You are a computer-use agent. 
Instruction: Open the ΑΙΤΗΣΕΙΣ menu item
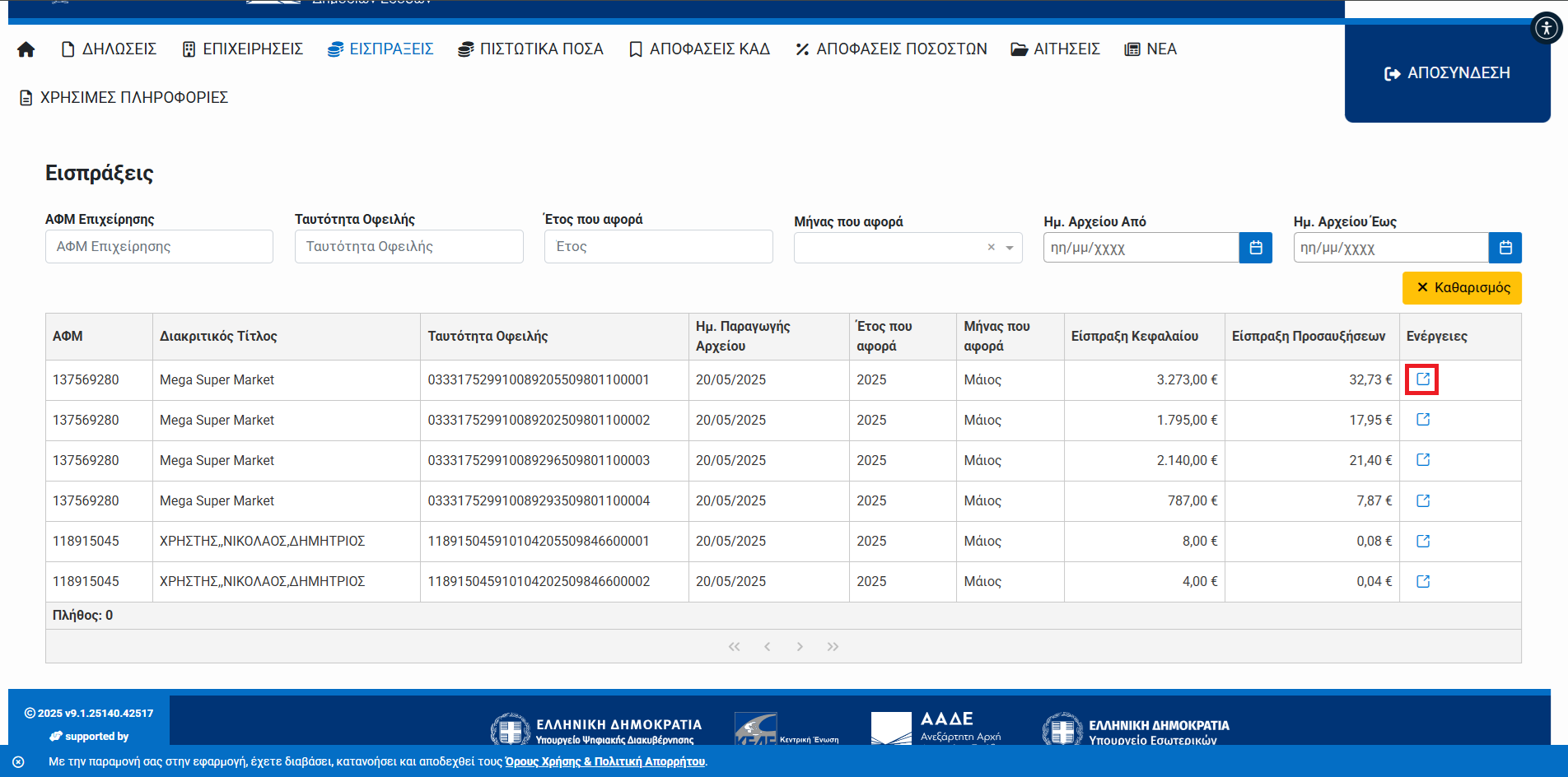coord(1056,49)
